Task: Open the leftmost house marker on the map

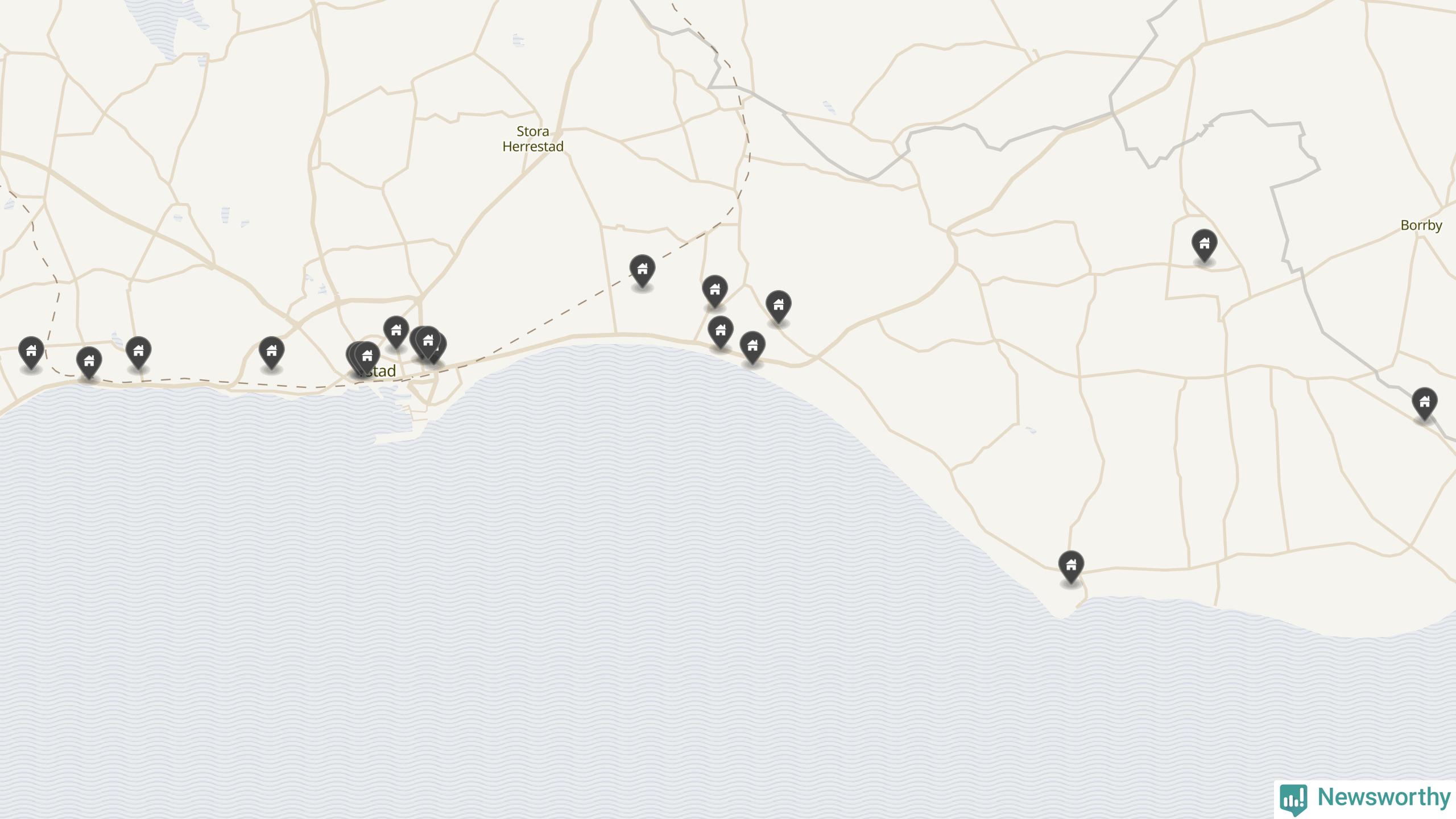Action: coord(31,353)
